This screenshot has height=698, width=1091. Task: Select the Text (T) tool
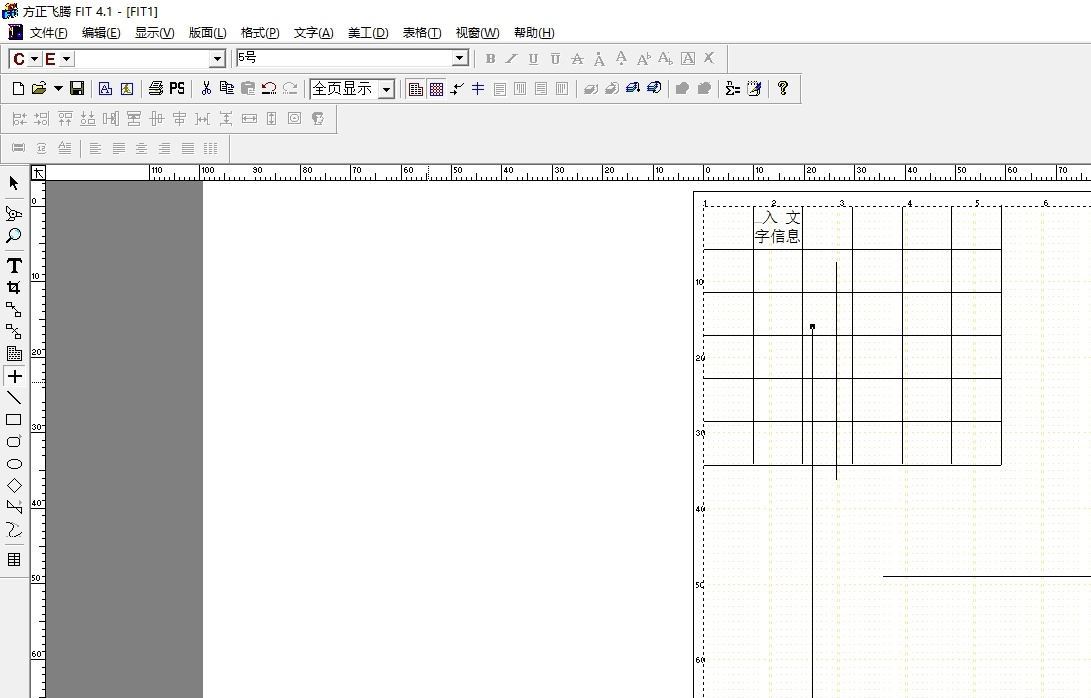[x=14, y=265]
